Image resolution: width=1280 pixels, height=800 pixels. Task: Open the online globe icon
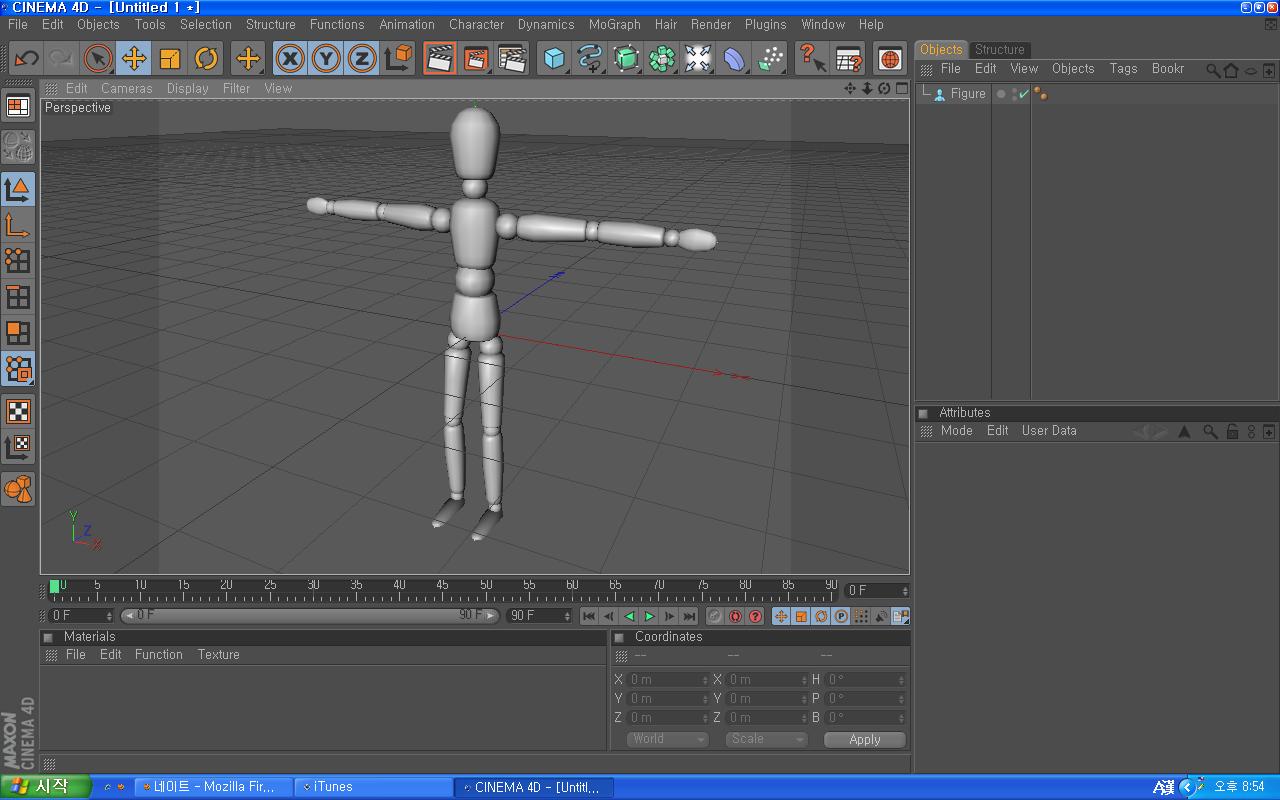pos(890,59)
